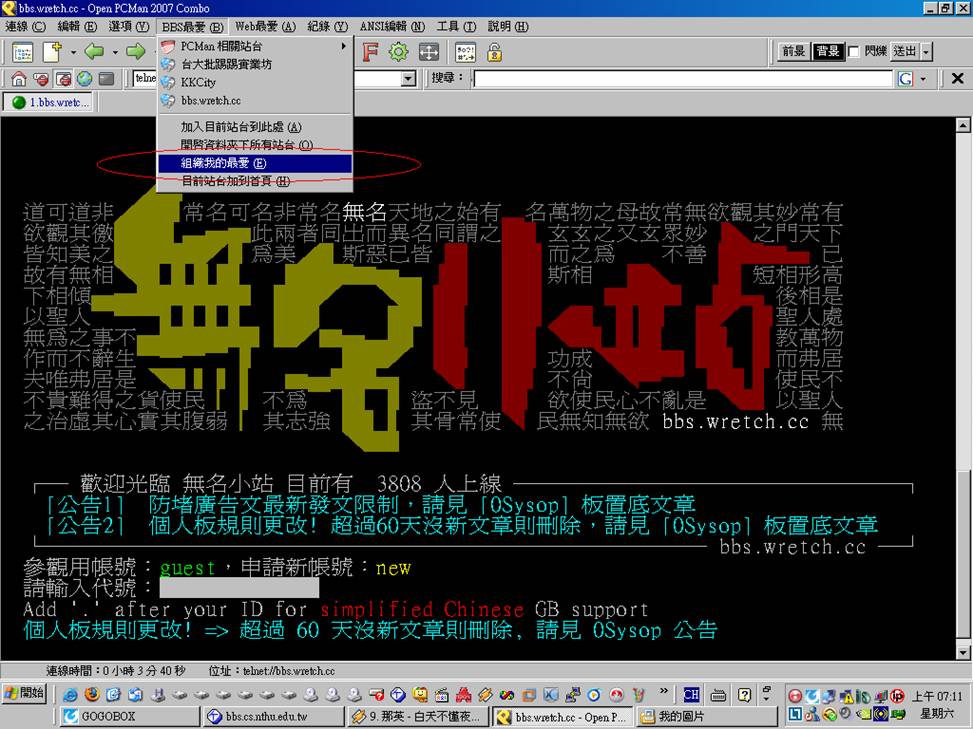This screenshot has height=729, width=973.
Task: Click the Google search engine icon
Action: coord(906,79)
